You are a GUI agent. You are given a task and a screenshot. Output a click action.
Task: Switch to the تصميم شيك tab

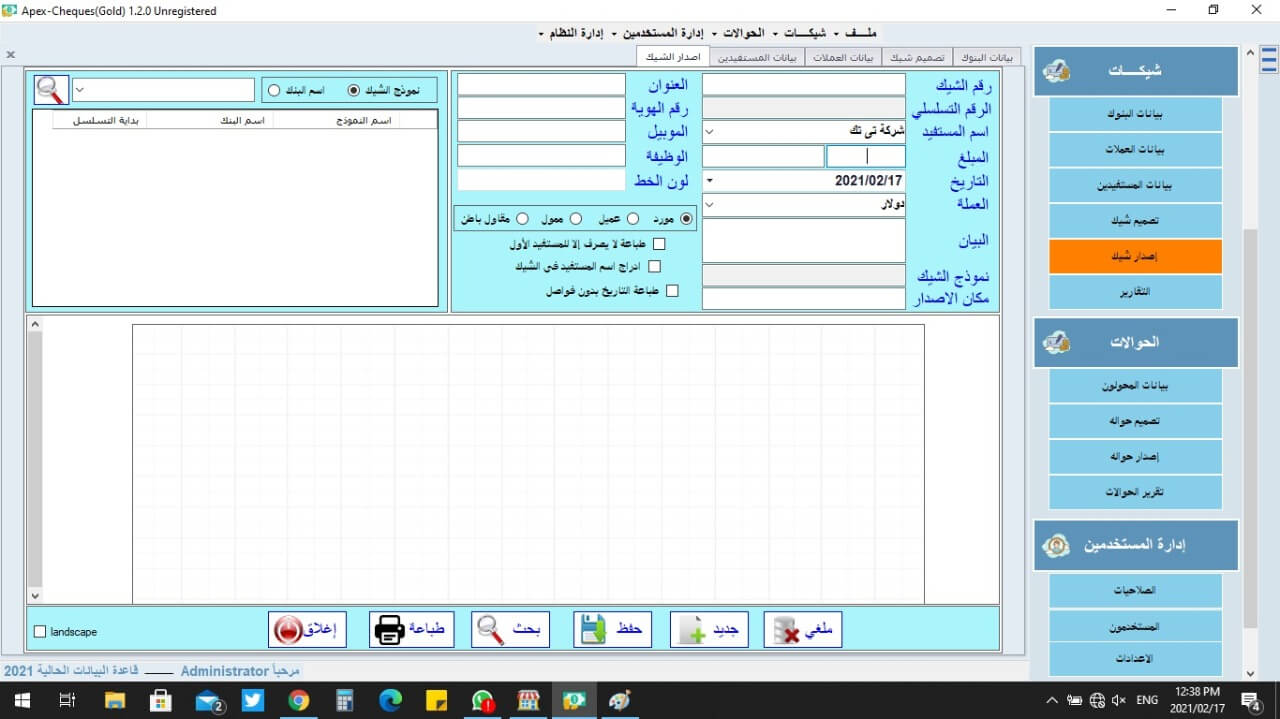pos(916,58)
